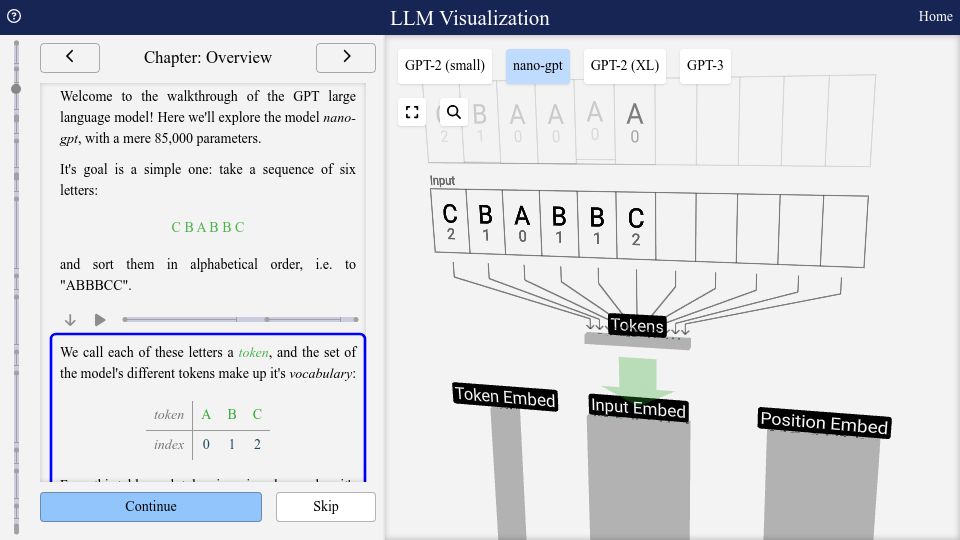Open the help question-mark icon

[x=13, y=17]
